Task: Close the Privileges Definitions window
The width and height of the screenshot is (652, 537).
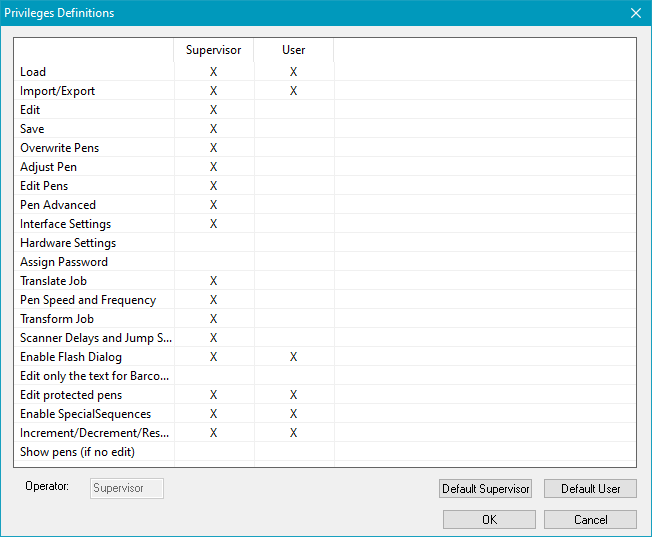Action: (x=635, y=13)
